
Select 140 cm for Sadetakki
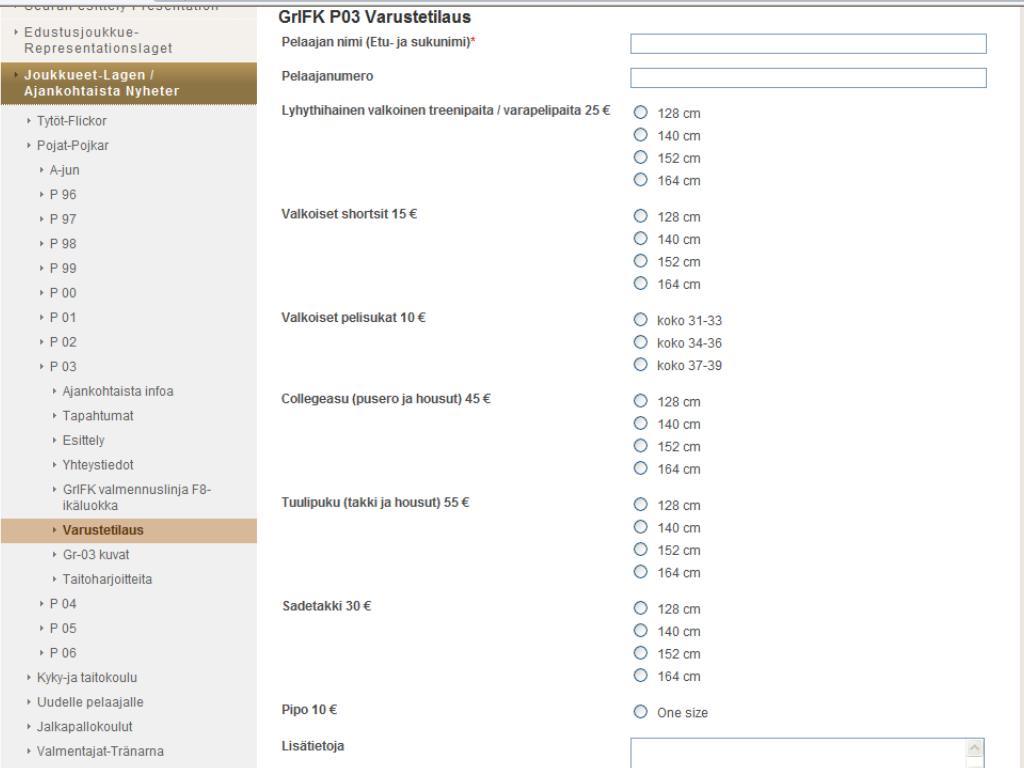click(x=641, y=630)
